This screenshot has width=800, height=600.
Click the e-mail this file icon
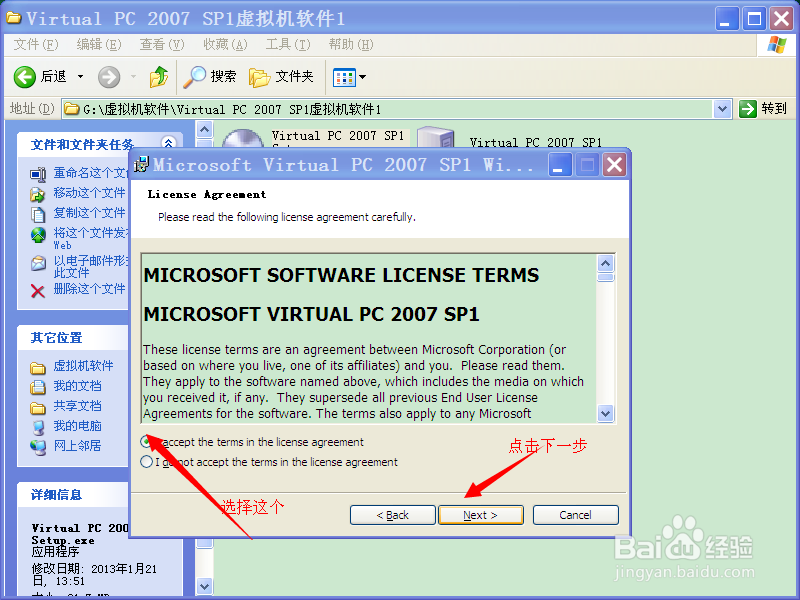coord(38,263)
